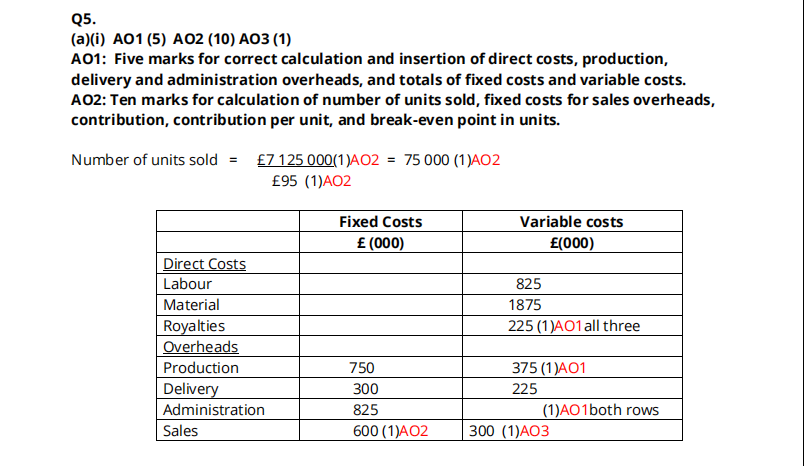The height and width of the screenshot is (466, 804).
Task: Select the underlined Direct Costs heading
Action: click(204, 264)
